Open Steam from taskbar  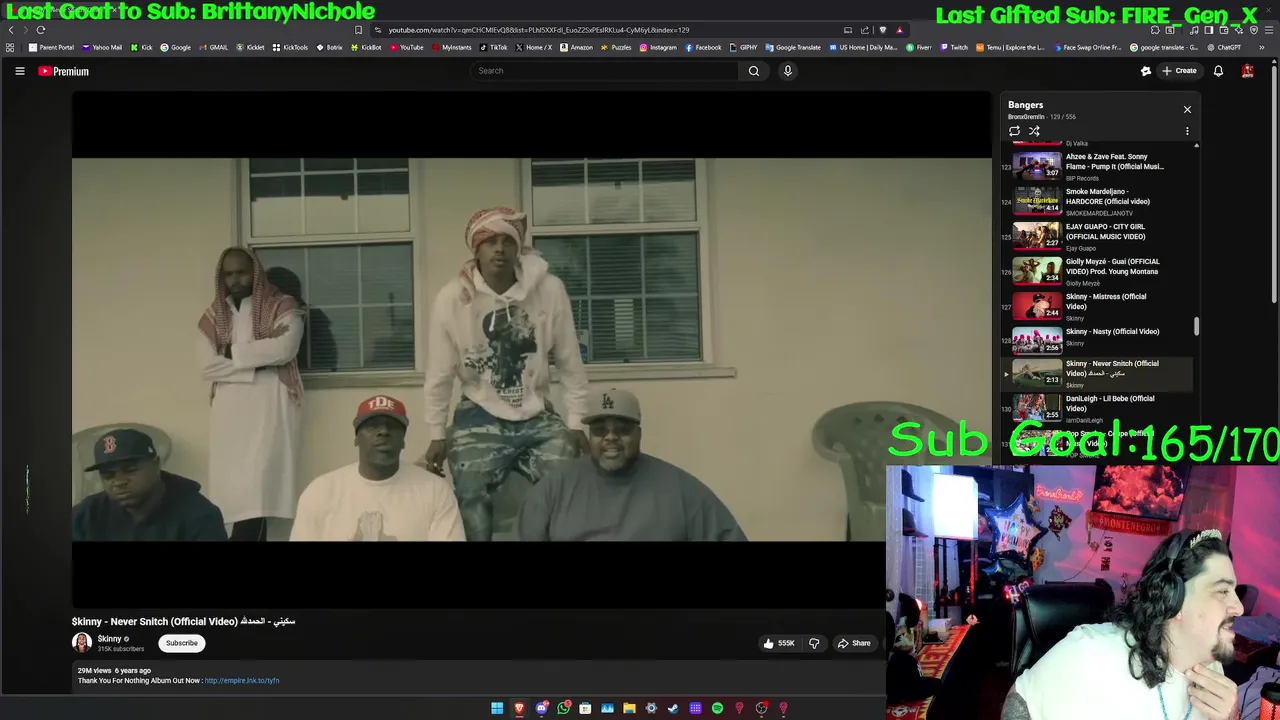click(x=673, y=708)
